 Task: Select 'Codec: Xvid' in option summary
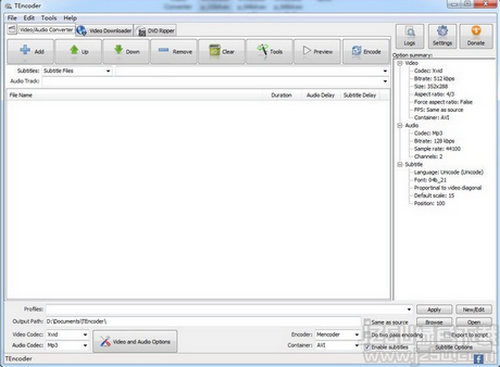(x=428, y=71)
